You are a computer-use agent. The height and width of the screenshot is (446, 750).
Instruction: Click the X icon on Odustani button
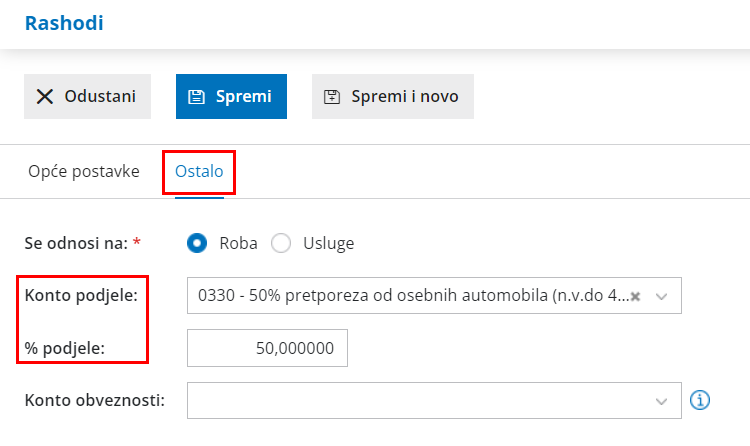(45, 97)
